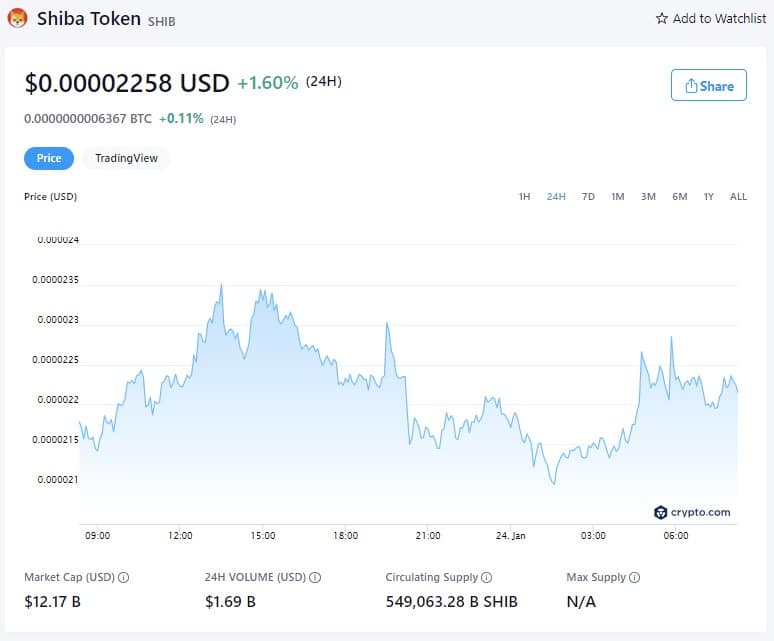The height and width of the screenshot is (641, 774).
Task: Click the Market Cap info icon
Action: click(x=124, y=577)
